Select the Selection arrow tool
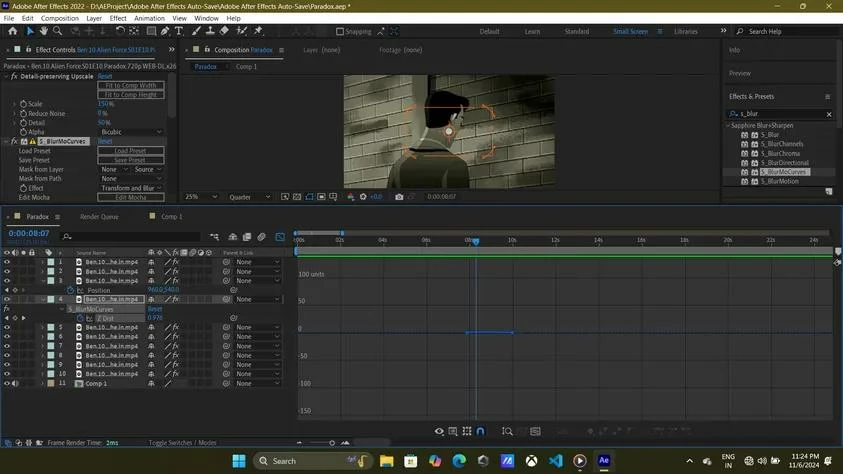Image resolution: width=843 pixels, height=474 pixels. pos(30,31)
